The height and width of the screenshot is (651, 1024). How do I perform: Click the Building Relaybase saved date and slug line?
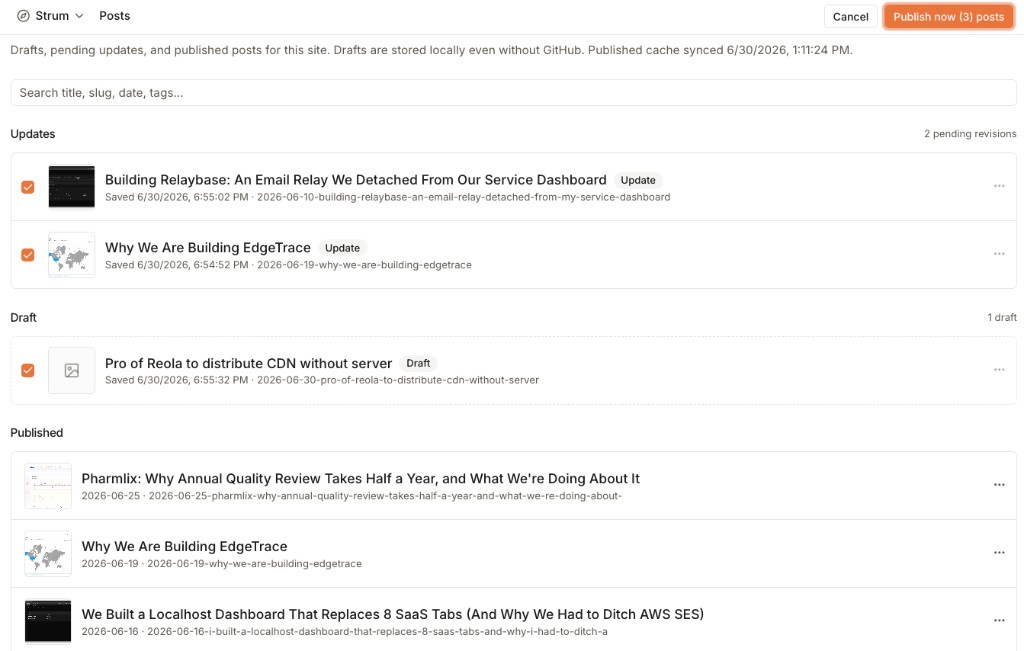pos(387,197)
